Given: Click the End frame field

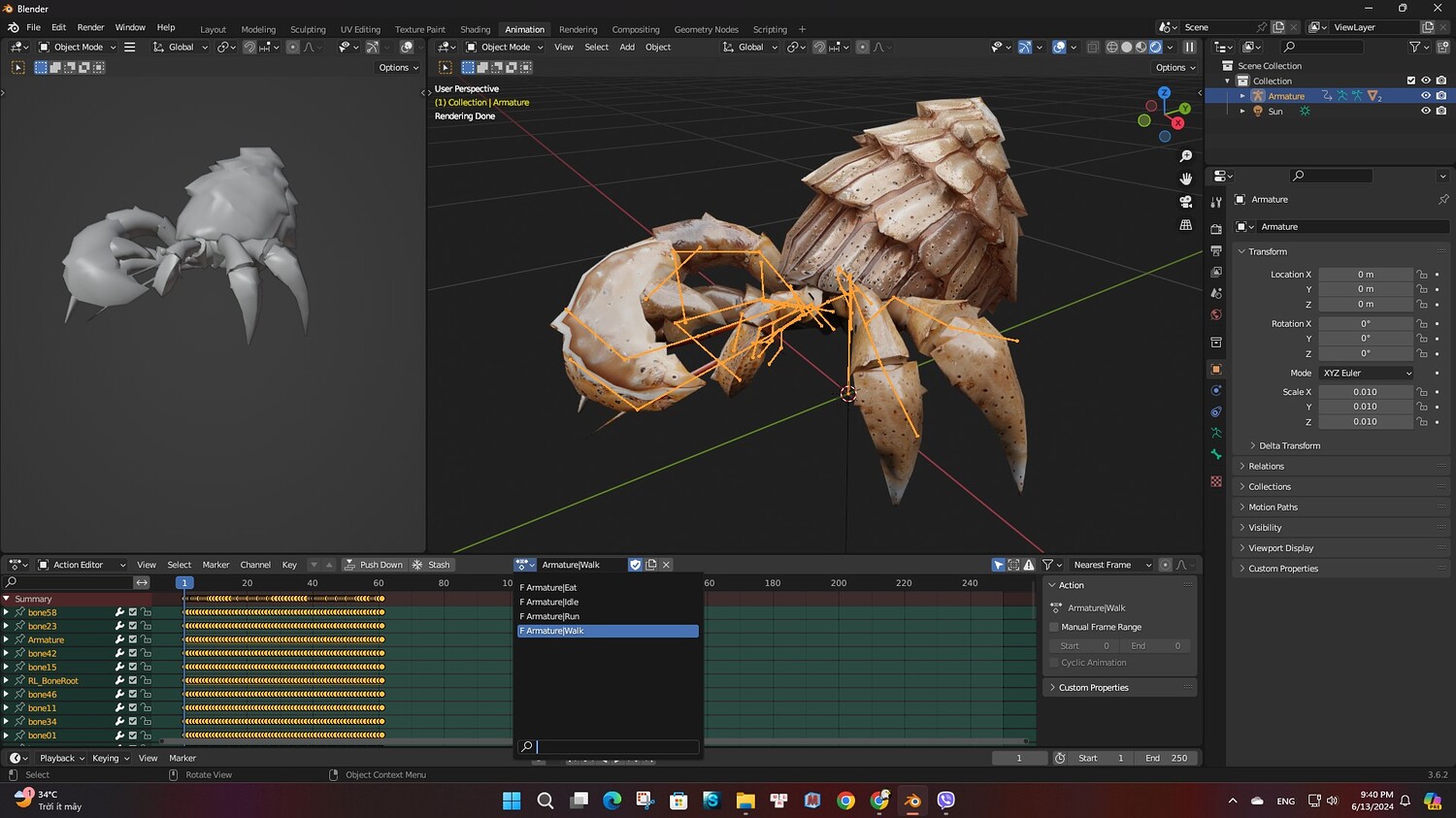Looking at the screenshot, I should coord(1166,758).
